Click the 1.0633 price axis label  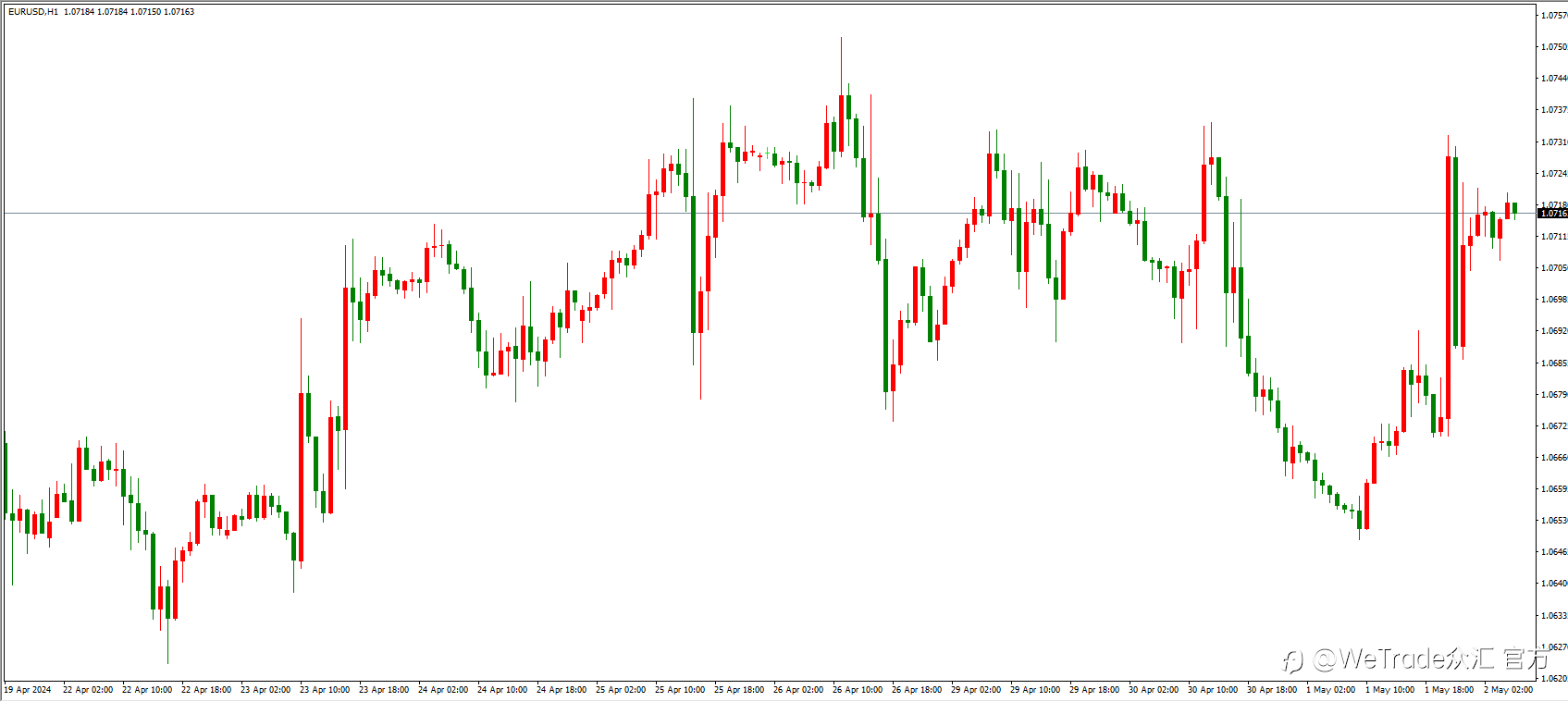pyautogui.click(x=1555, y=616)
